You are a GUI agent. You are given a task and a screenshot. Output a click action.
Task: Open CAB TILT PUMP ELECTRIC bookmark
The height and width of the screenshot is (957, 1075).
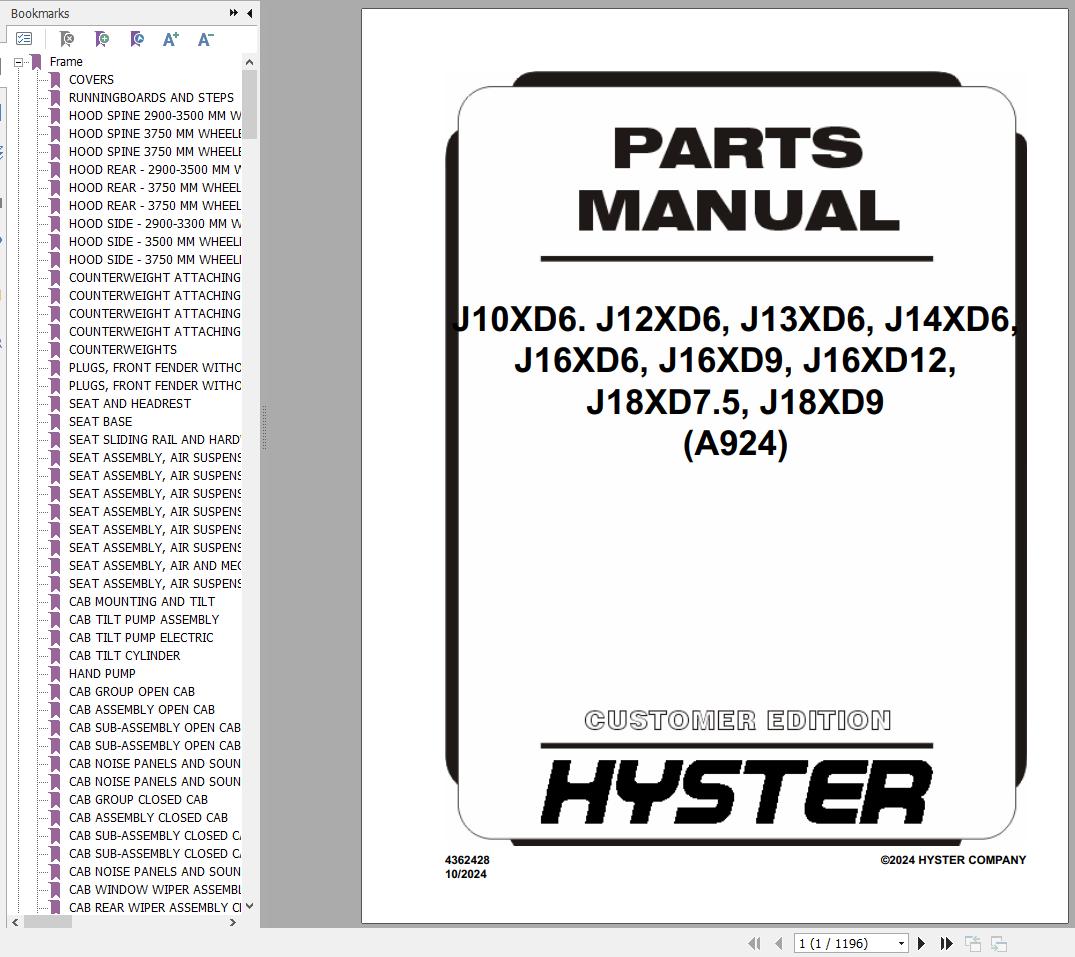click(x=141, y=638)
